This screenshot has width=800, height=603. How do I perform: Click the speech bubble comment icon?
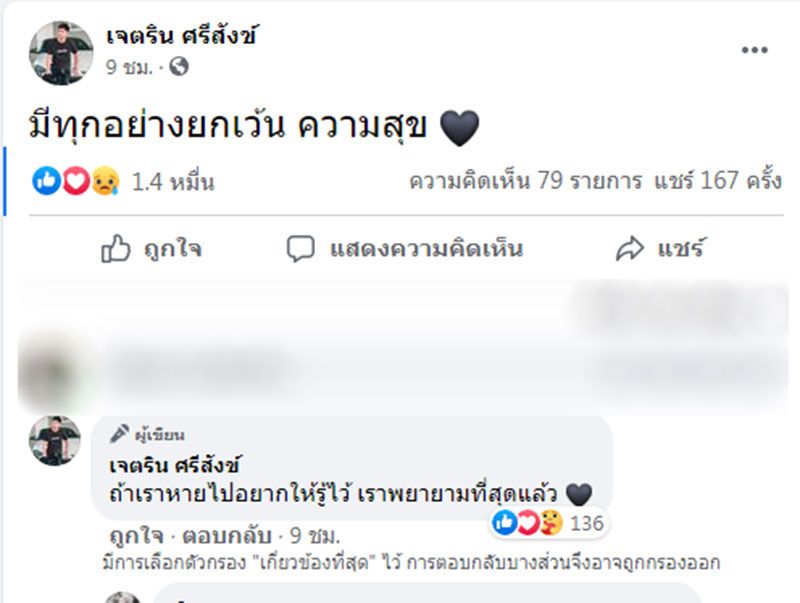(x=301, y=249)
